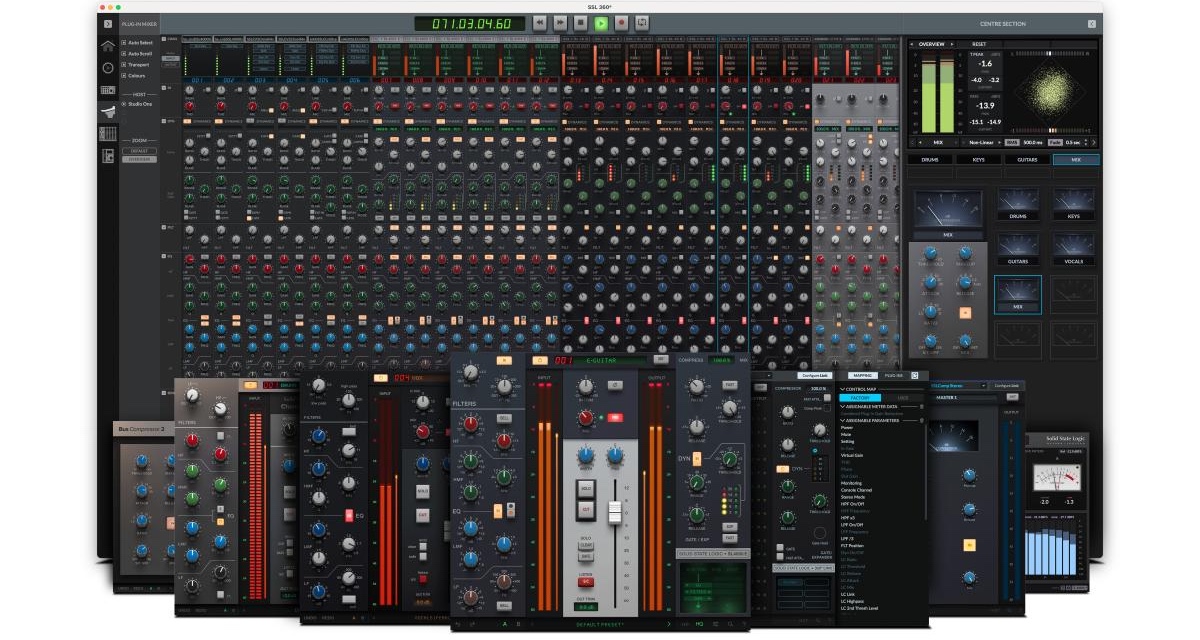The height and width of the screenshot is (640, 1200).
Task: Click the E-GUITAR track name field
Action: click(611, 359)
